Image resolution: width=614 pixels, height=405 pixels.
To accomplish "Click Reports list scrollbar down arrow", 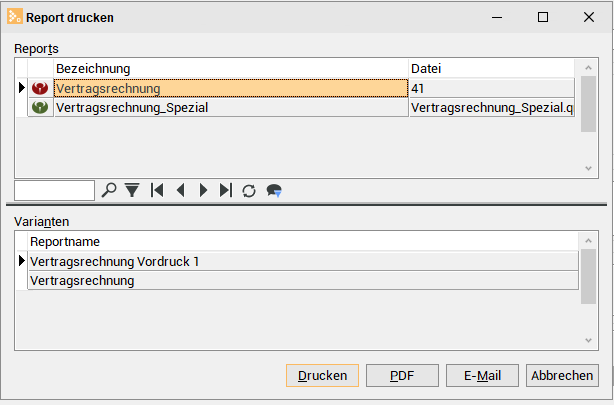I will (x=588, y=168).
